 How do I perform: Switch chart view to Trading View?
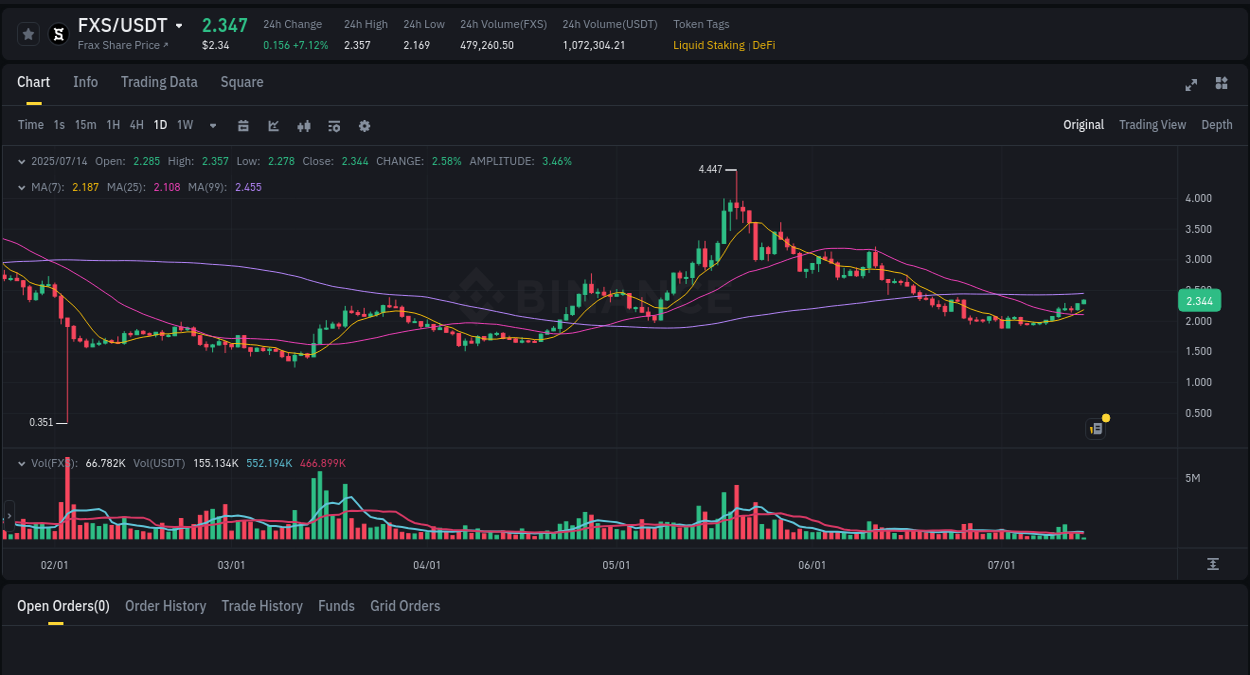pos(1152,125)
